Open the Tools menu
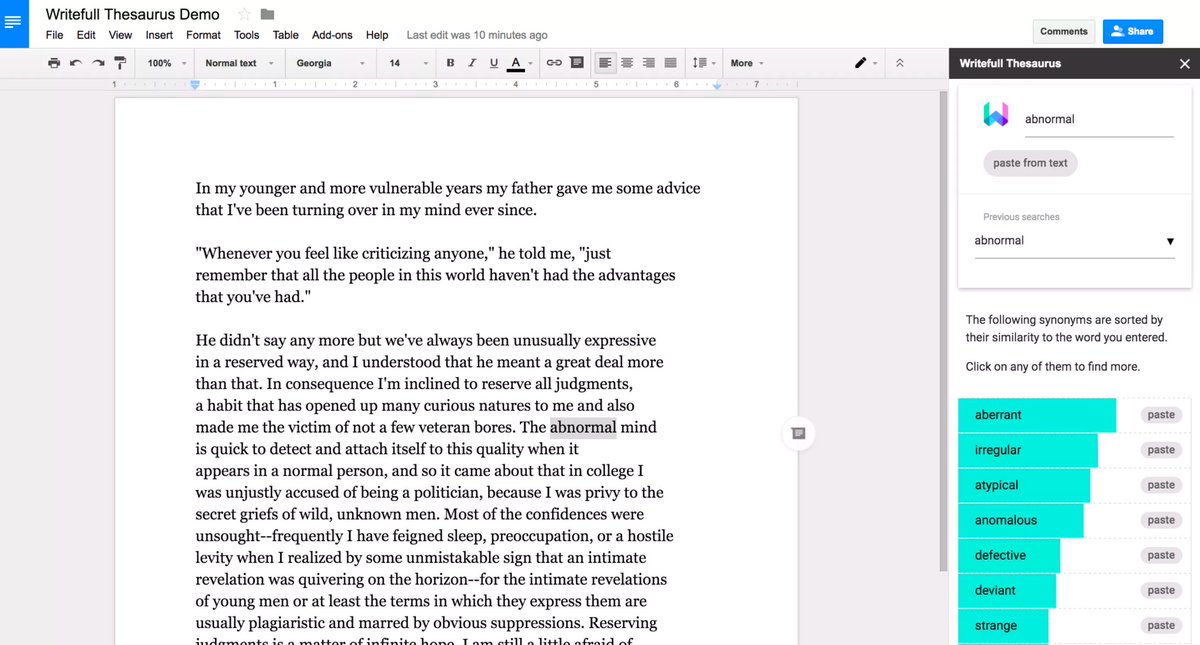 click(x=246, y=35)
